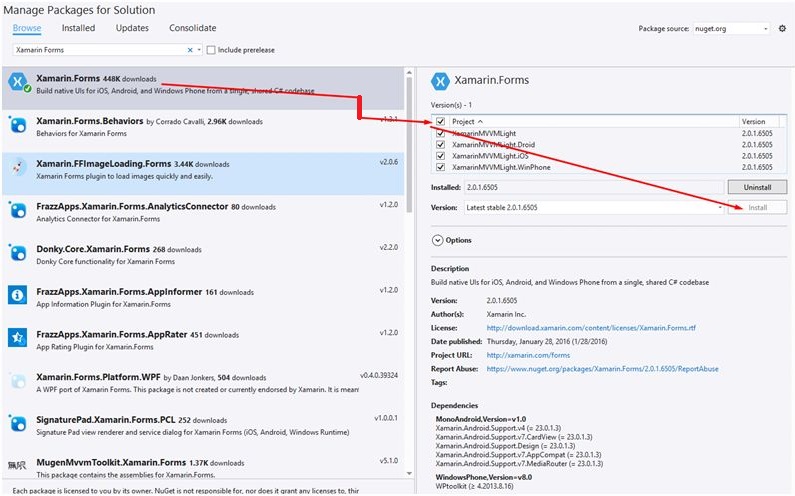The height and width of the screenshot is (496, 795).
Task: Select the Donky.Core.Xamarin.Forms title
Action: click(93, 249)
